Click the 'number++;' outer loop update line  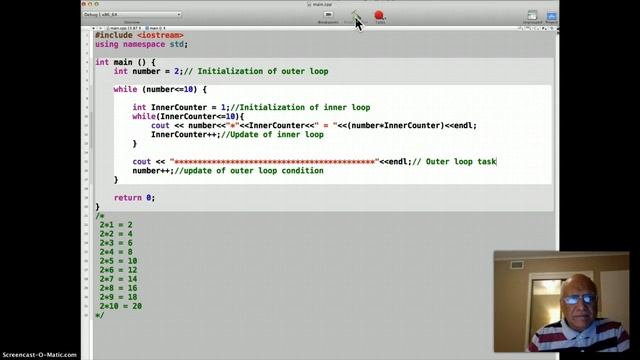(x=228, y=171)
